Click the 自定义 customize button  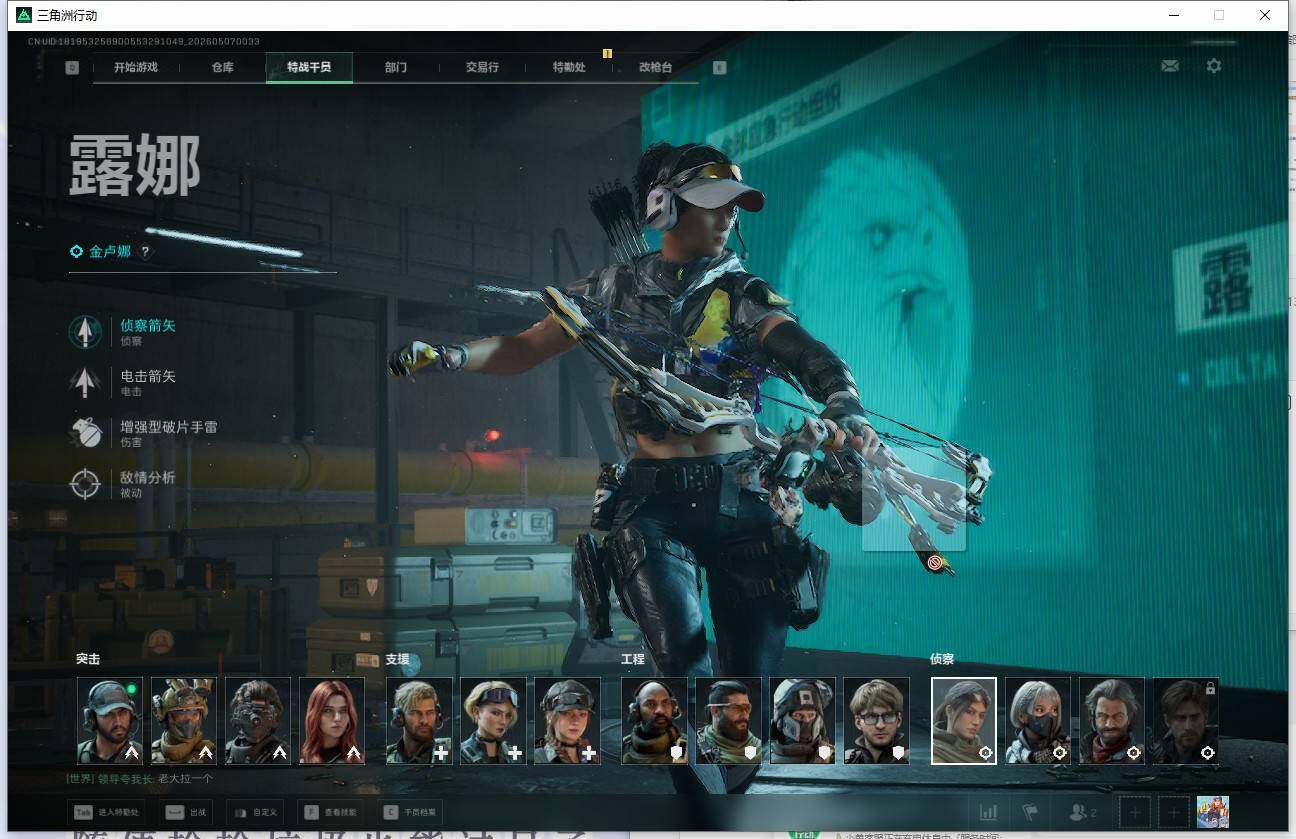[x=255, y=813]
